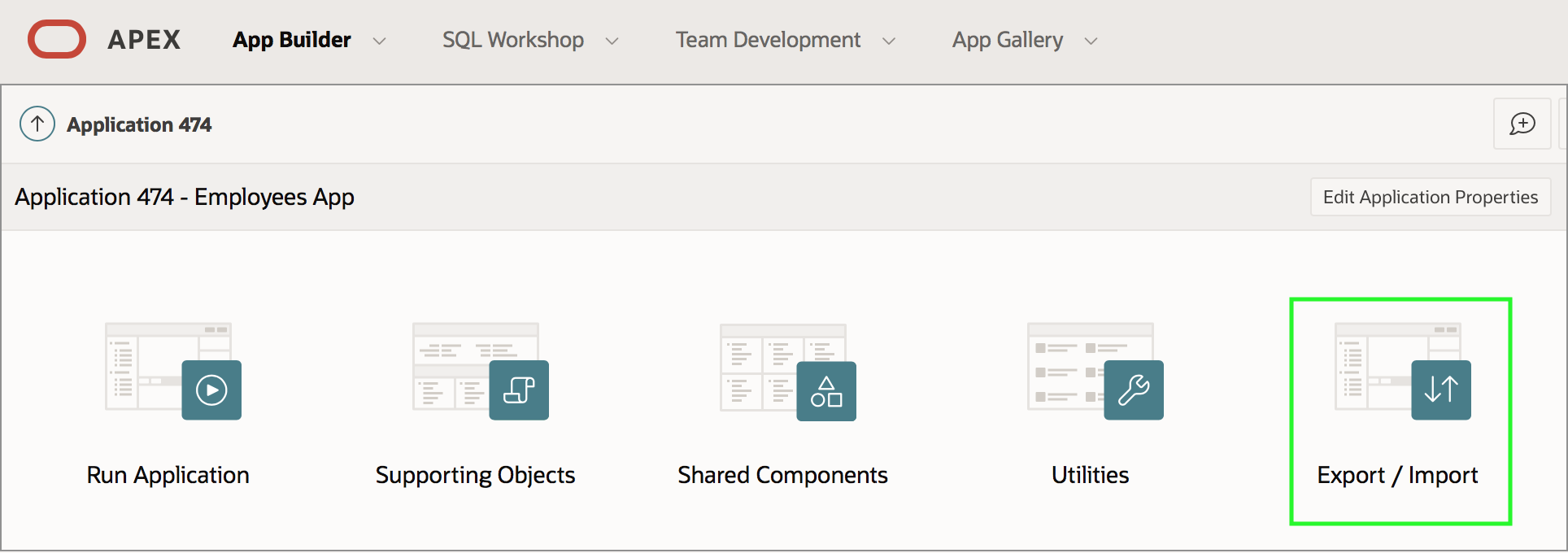This screenshot has width=1568, height=553.
Task: Click the Run Application play icon
Action: tap(211, 390)
